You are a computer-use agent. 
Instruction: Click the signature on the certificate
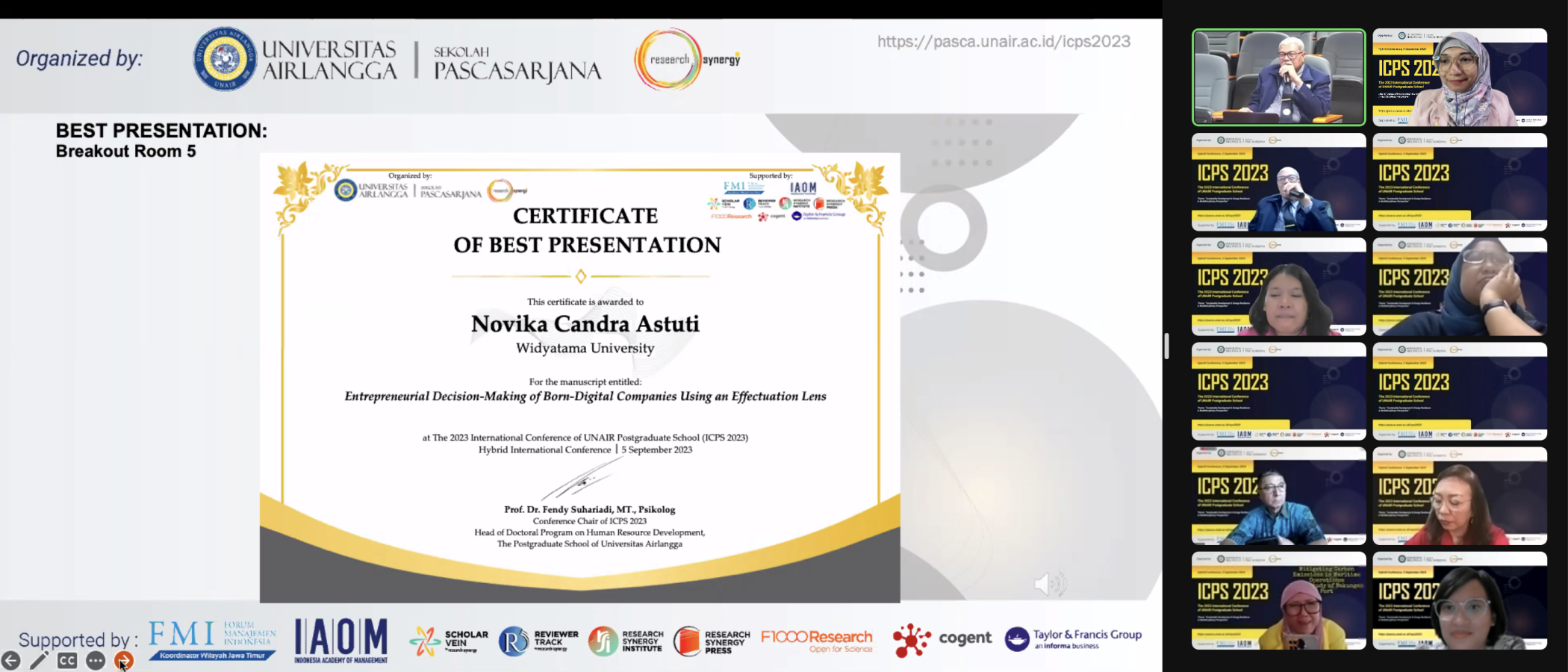pos(582,479)
